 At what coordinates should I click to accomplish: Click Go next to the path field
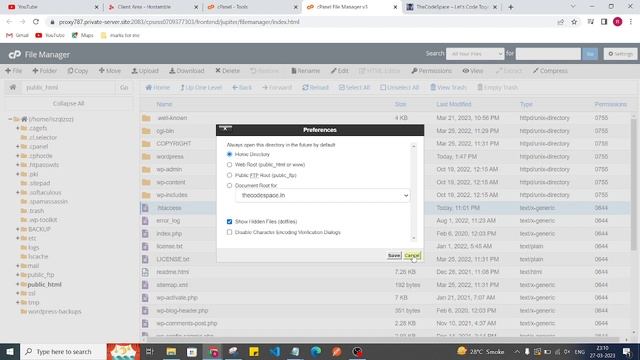[124, 87]
